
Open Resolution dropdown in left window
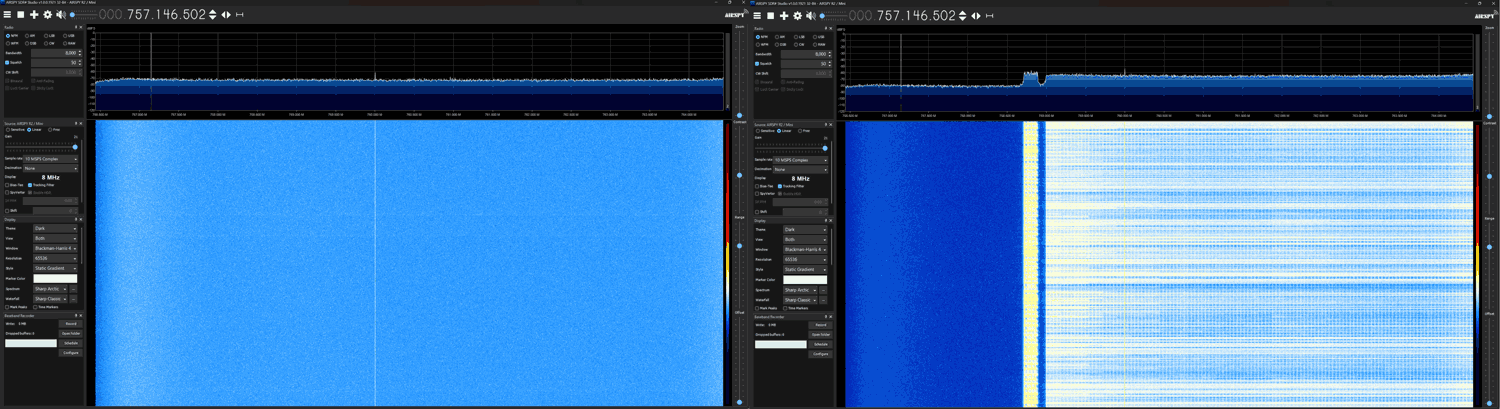[x=55, y=258]
